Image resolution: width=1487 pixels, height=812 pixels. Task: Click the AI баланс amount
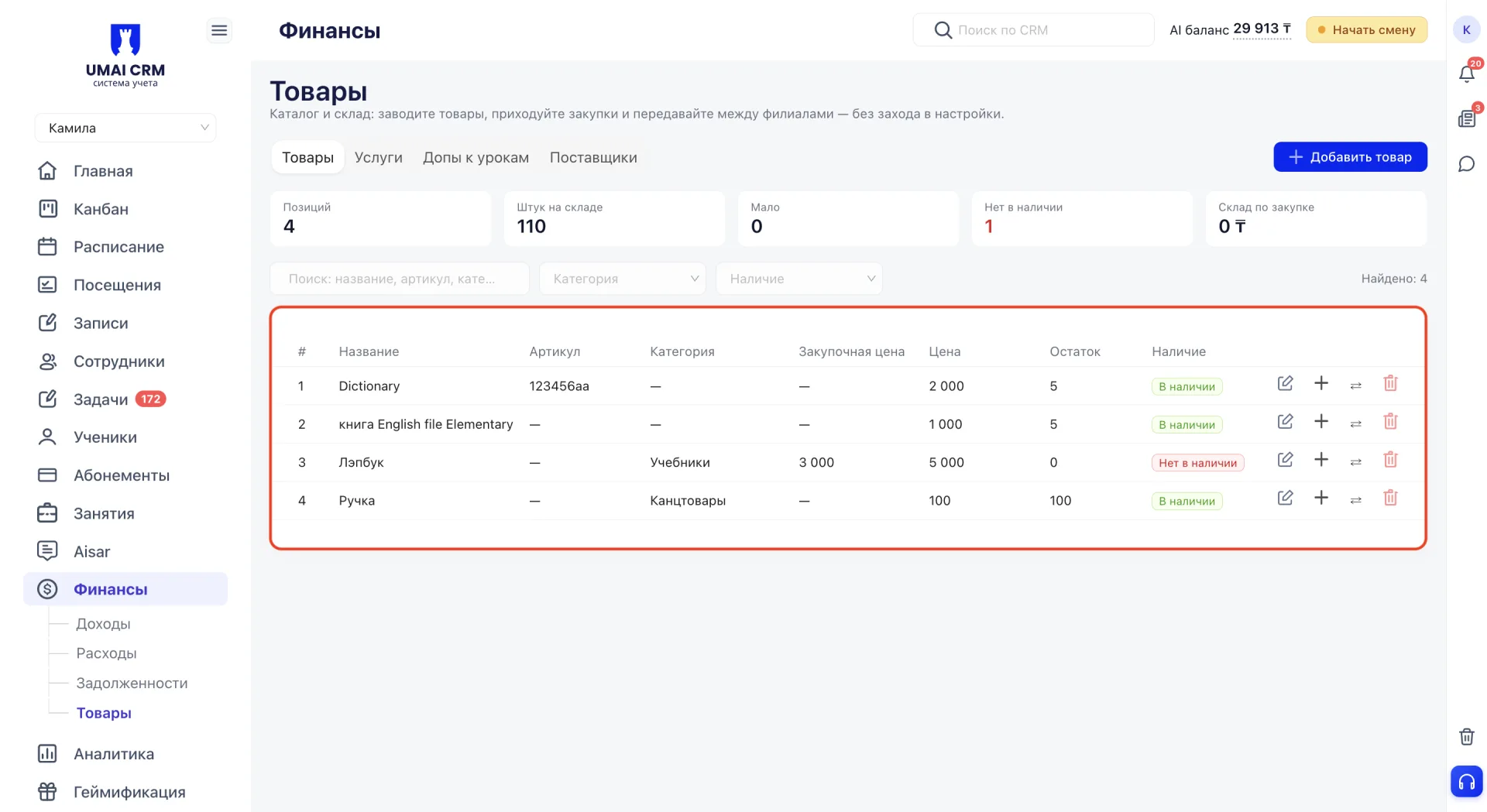click(x=1262, y=29)
